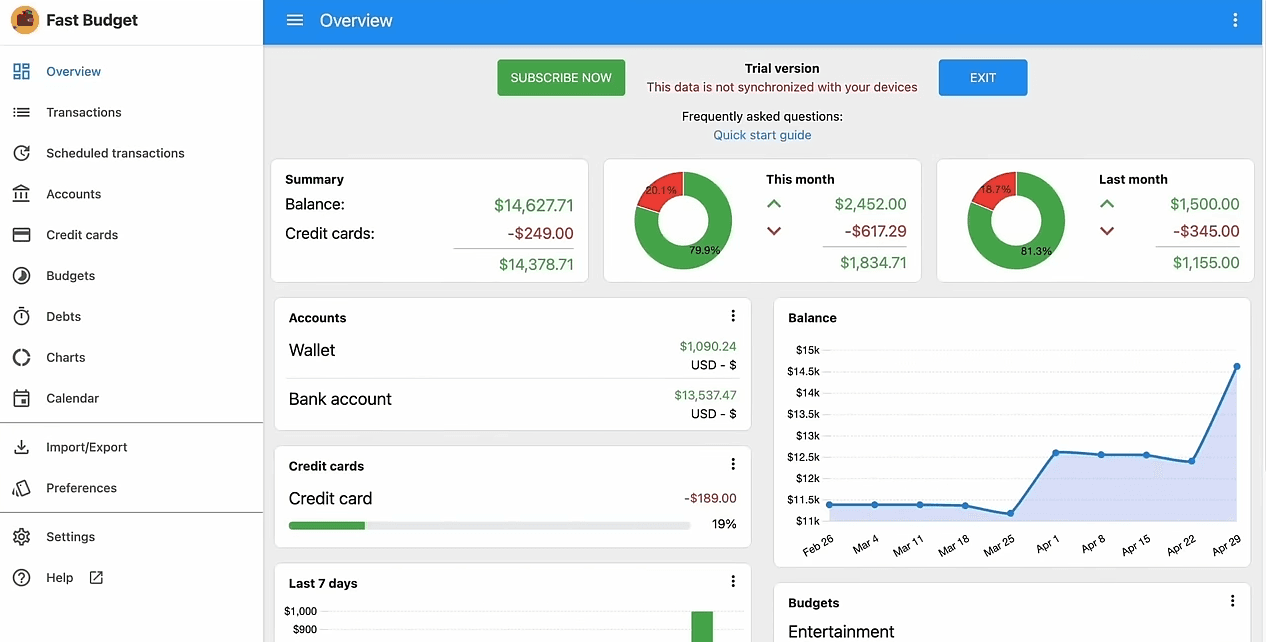
Task: Click the Trial version heading
Action: pos(782,69)
